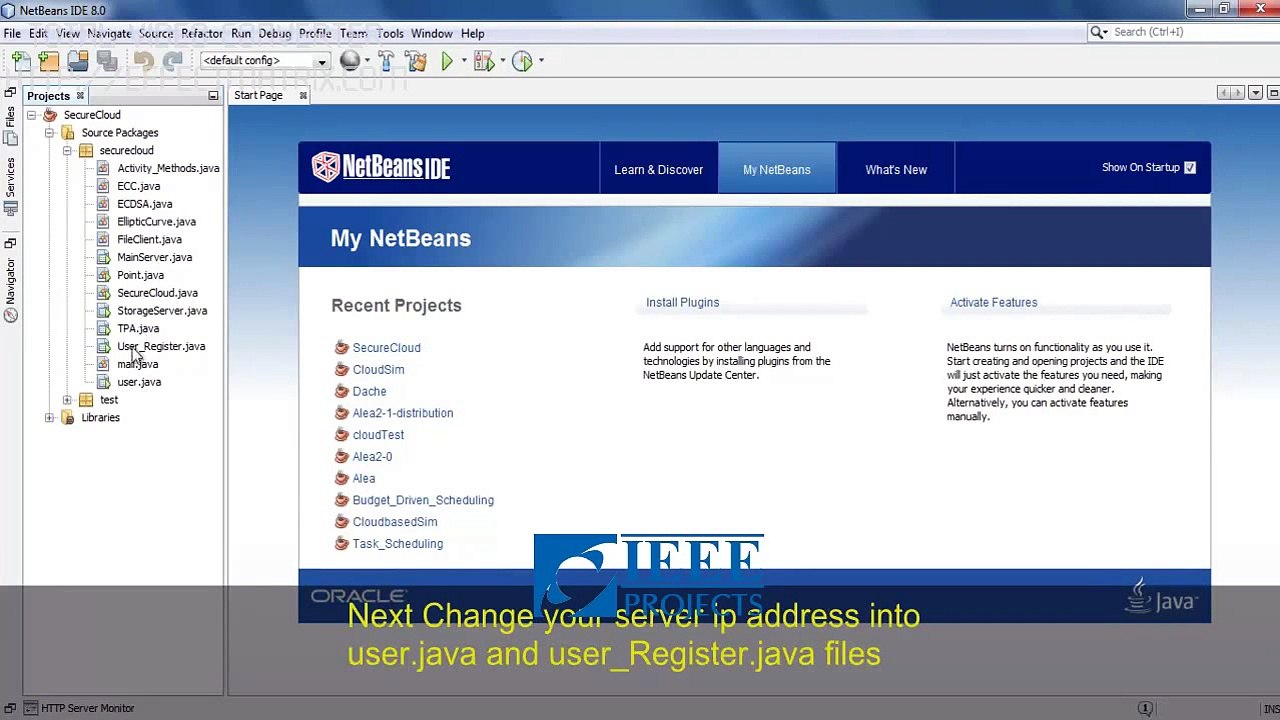Click HTTP Server Monitor label
The height and width of the screenshot is (720, 1280).
click(x=87, y=708)
